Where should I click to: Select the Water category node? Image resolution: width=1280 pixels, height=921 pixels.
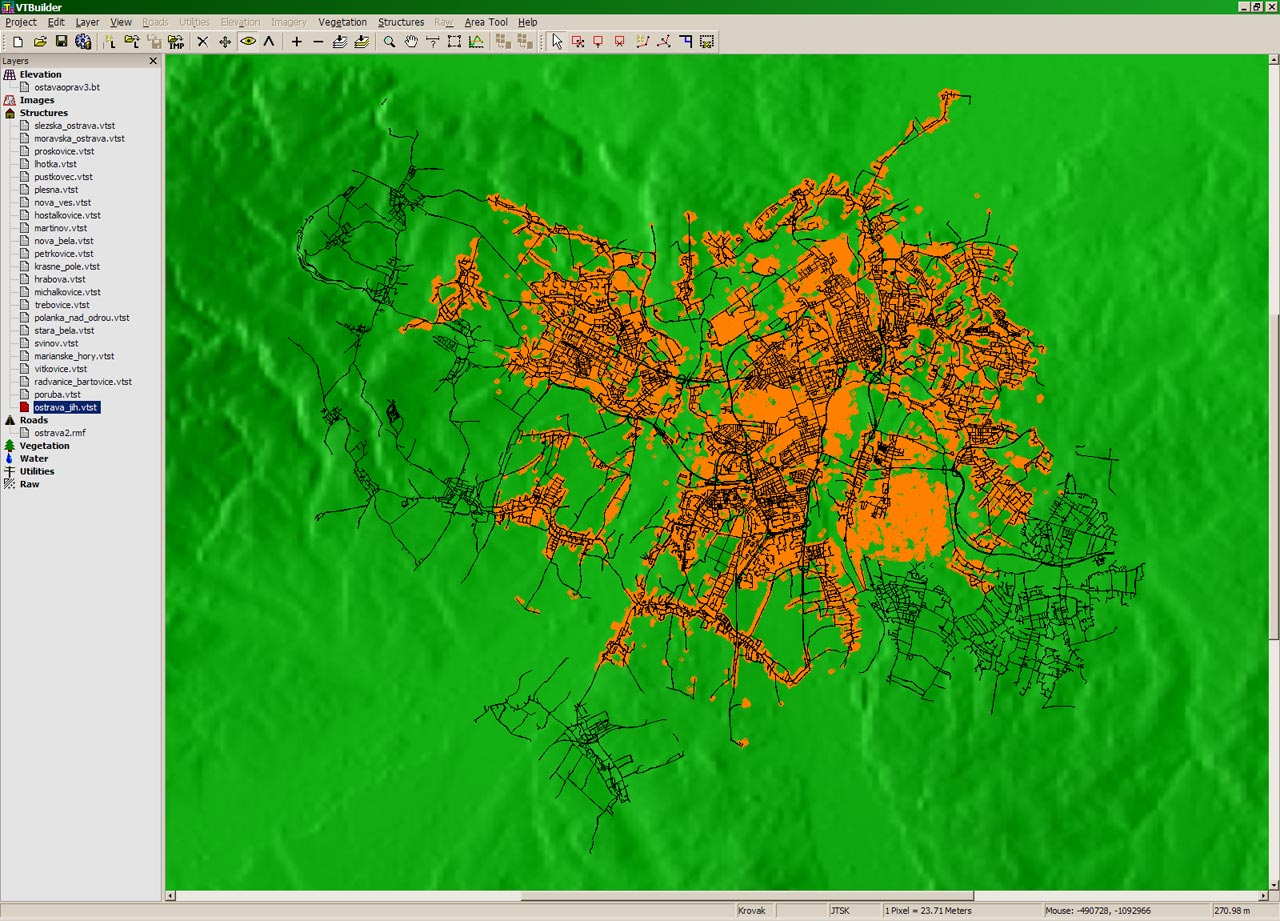point(34,458)
